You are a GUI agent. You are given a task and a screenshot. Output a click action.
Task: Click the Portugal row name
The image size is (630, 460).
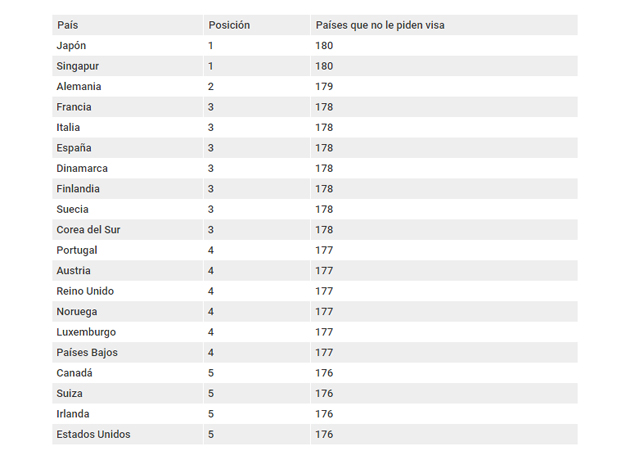coord(77,250)
